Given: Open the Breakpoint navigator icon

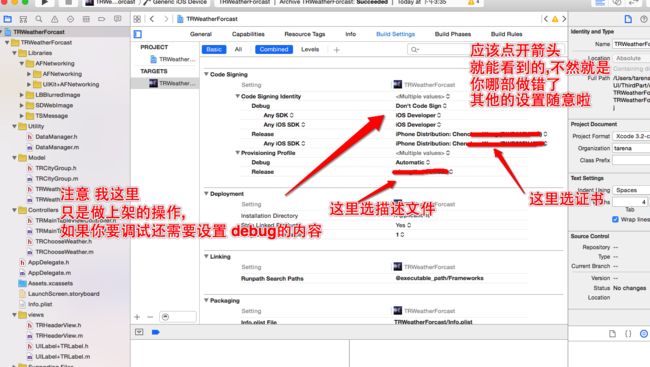Looking at the screenshot, I should (x=102, y=19).
